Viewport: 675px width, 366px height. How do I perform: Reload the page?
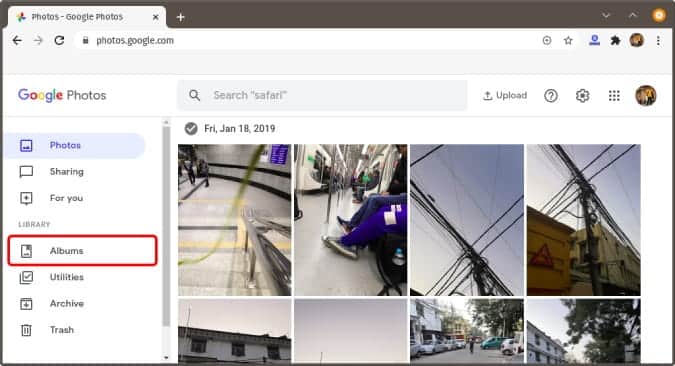59,40
